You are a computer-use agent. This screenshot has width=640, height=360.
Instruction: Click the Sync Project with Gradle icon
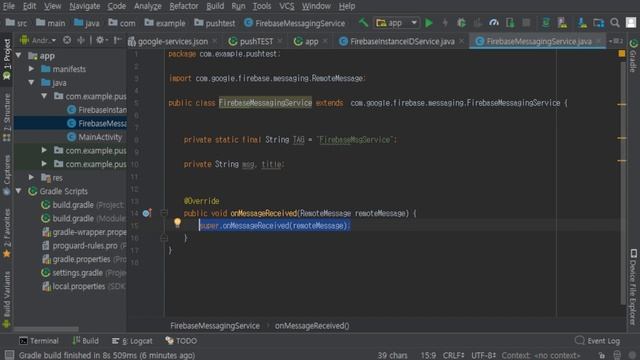(546, 23)
